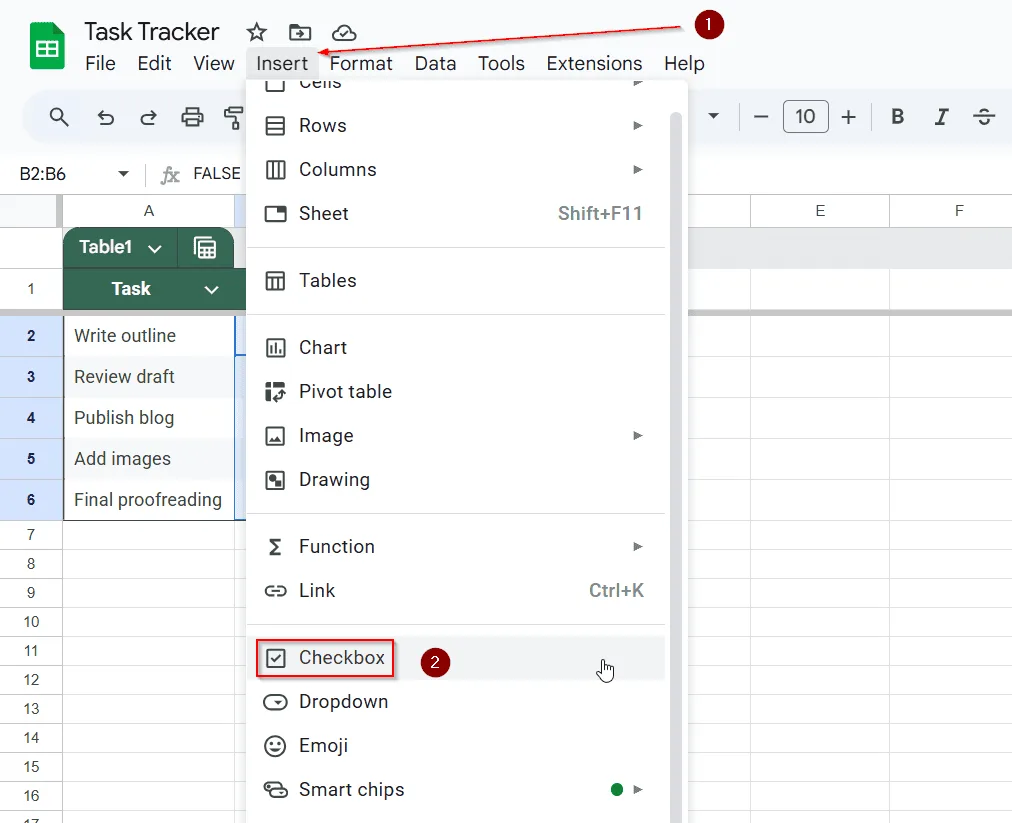Click the "Review draft" cell
1012x823 pixels.
(149, 377)
